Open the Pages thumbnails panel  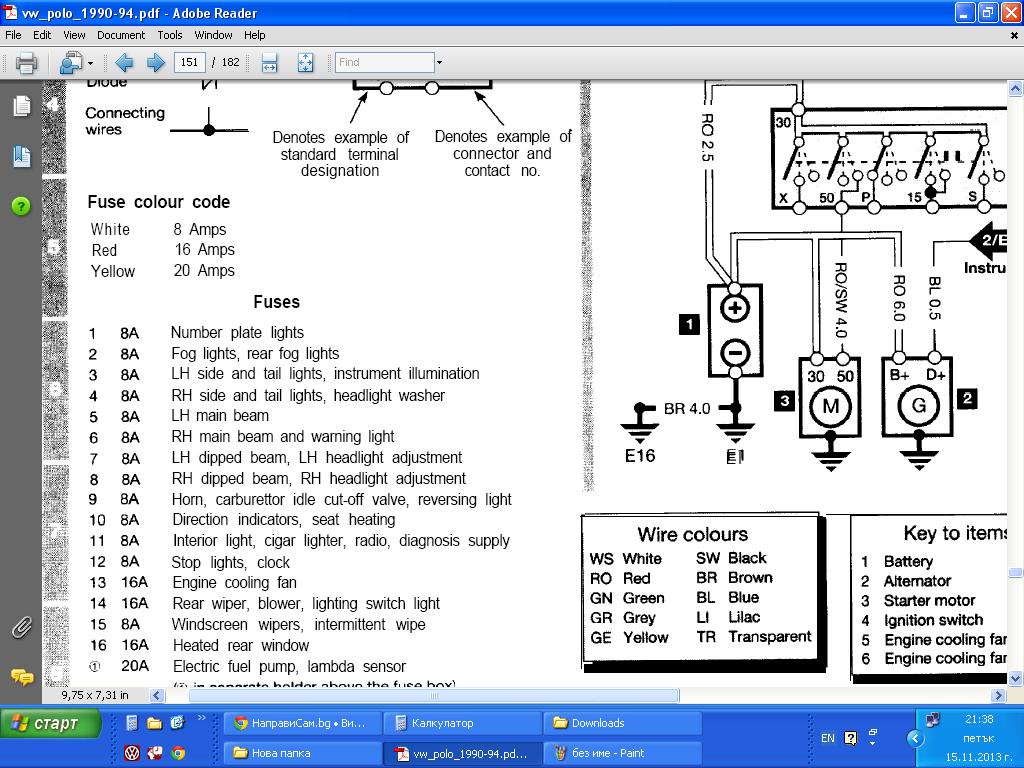(21, 107)
